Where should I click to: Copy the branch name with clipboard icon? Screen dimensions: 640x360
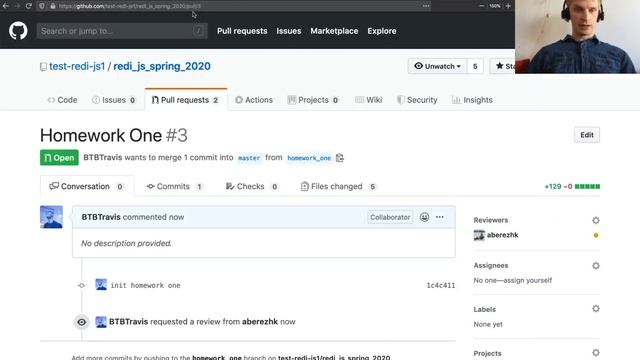[340, 158]
